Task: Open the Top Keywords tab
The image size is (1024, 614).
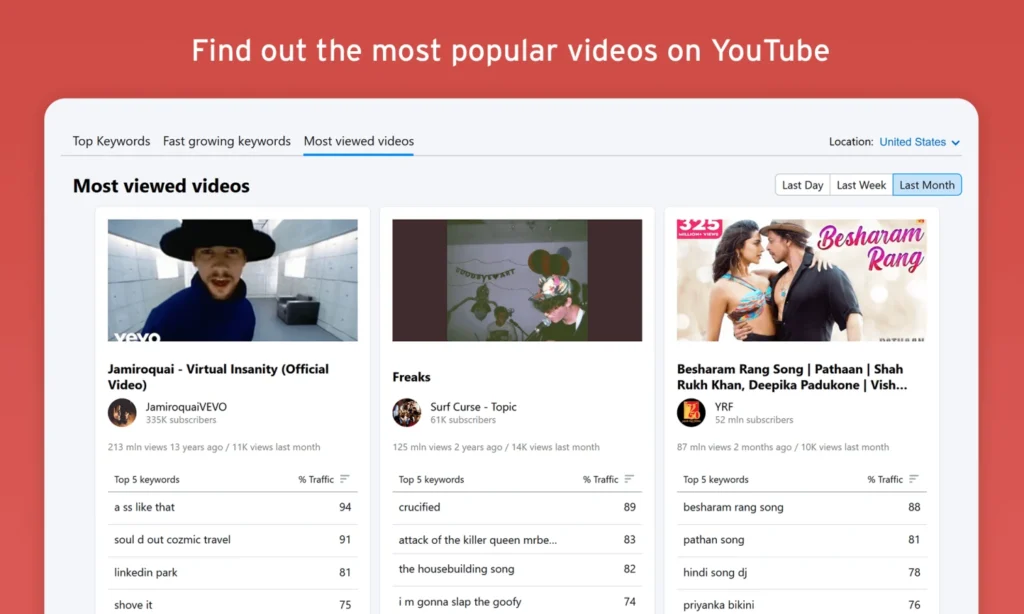Action: click(111, 141)
